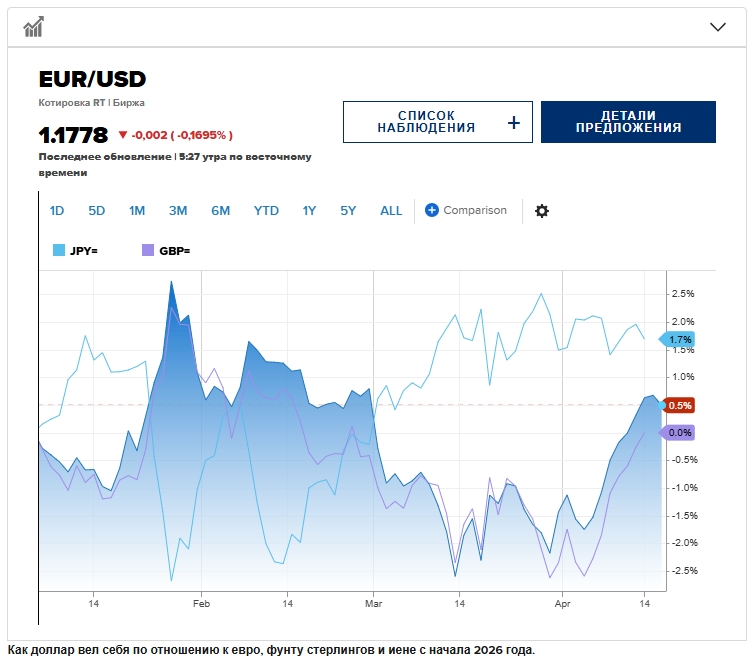This screenshot has width=753, height=661.
Task: Select the 1D time range
Action: click(x=57, y=211)
